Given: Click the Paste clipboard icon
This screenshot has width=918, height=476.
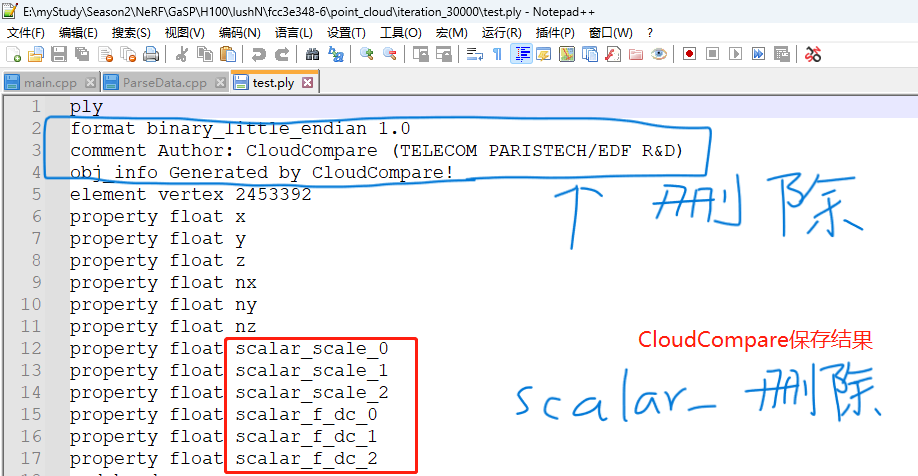Looking at the screenshot, I should (228, 54).
